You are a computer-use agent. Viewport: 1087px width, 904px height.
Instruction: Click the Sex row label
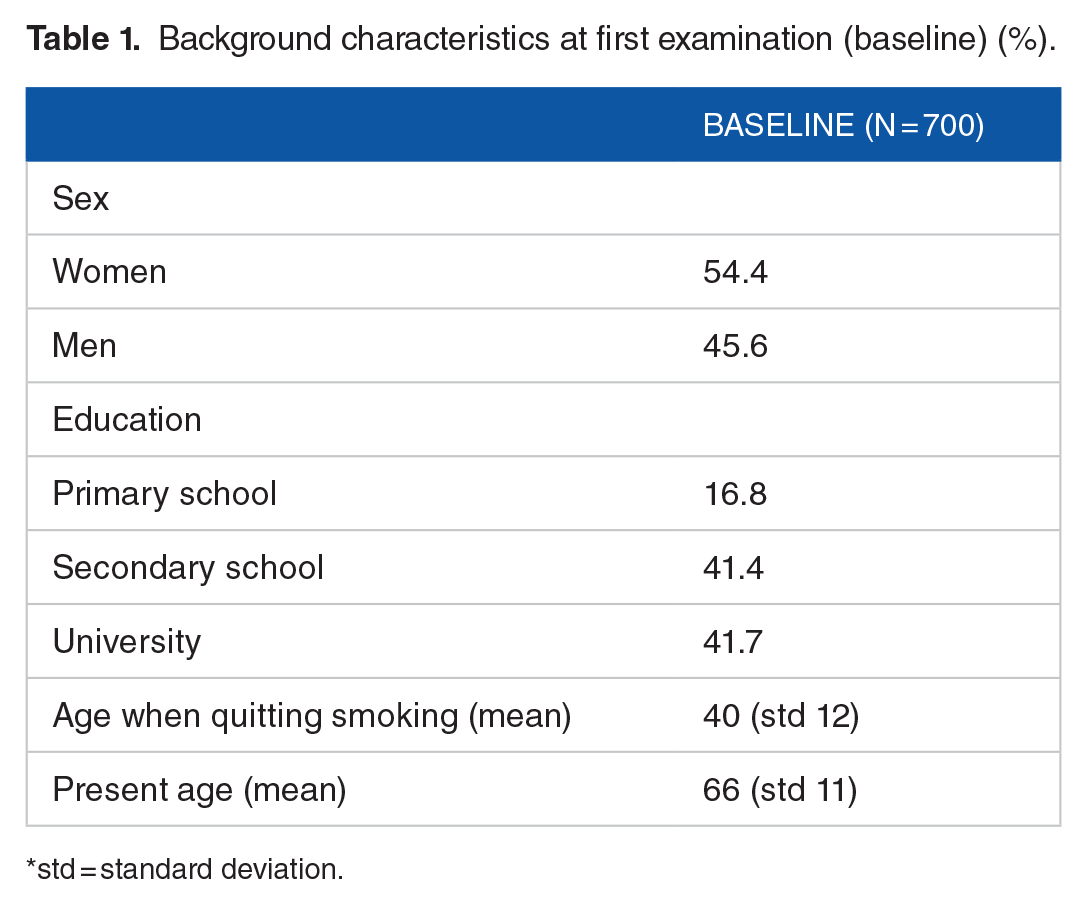click(80, 198)
